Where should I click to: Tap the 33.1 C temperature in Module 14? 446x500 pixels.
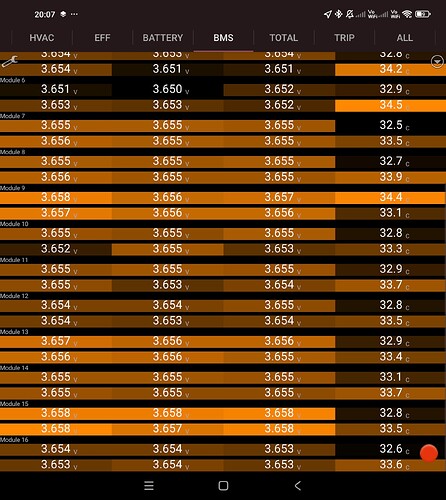391,377
